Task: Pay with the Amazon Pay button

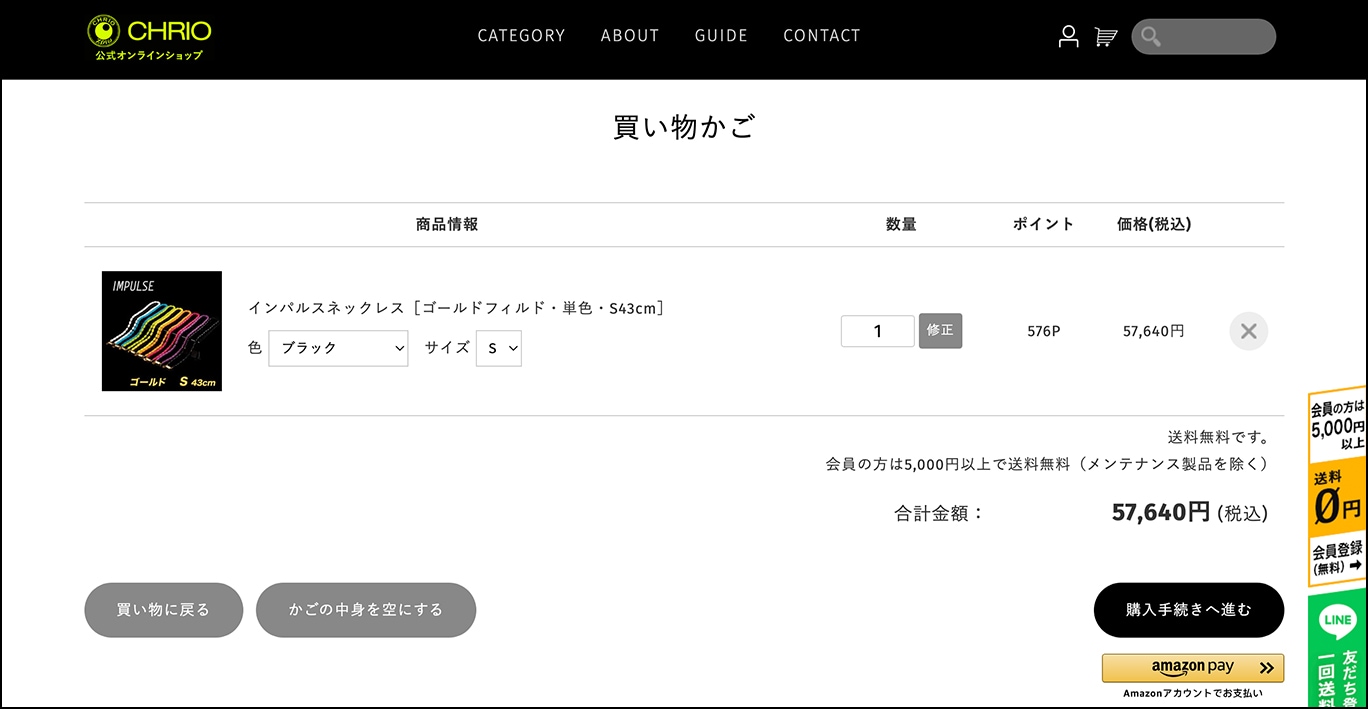Action: tap(1192, 668)
